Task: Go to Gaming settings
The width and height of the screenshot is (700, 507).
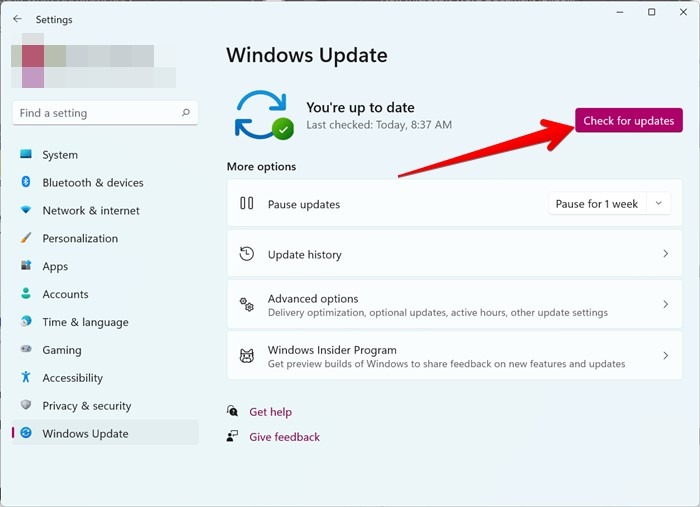Action: pyautogui.click(x=105, y=349)
